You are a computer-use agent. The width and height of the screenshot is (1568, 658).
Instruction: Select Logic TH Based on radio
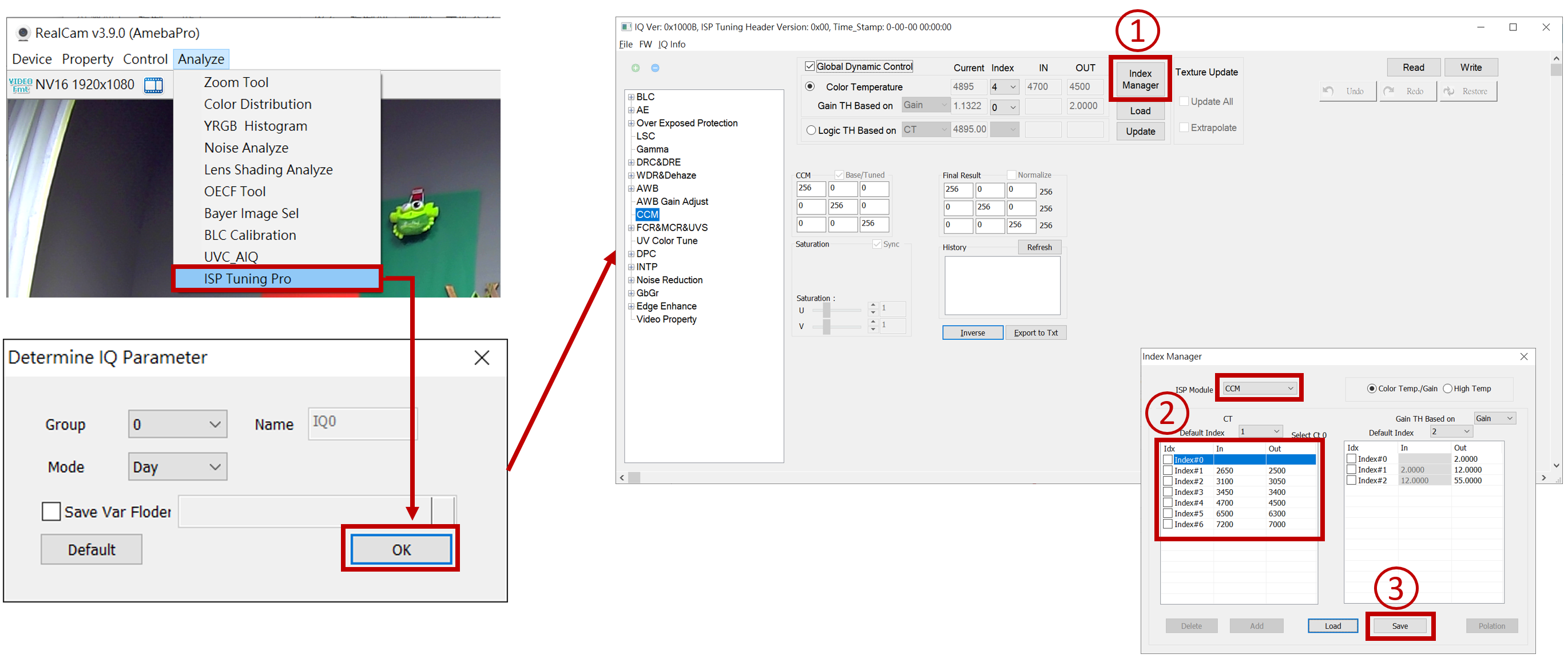click(811, 130)
